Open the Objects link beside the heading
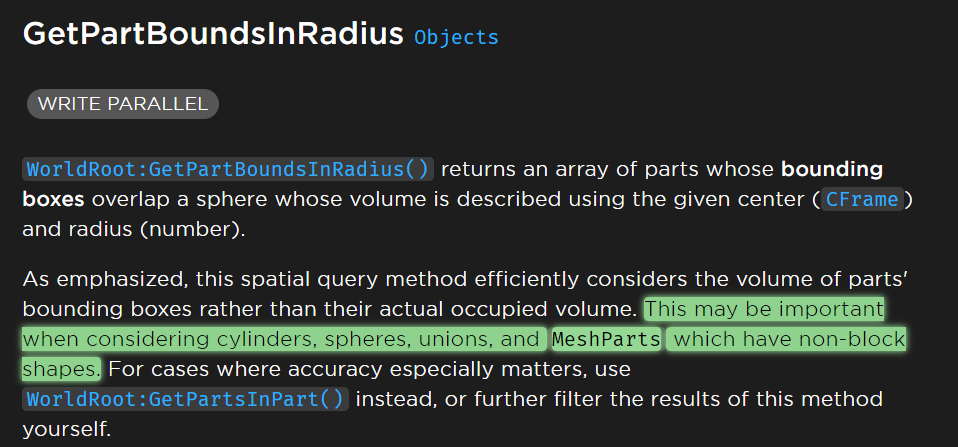Image resolution: width=958 pixels, height=447 pixels. click(456, 38)
